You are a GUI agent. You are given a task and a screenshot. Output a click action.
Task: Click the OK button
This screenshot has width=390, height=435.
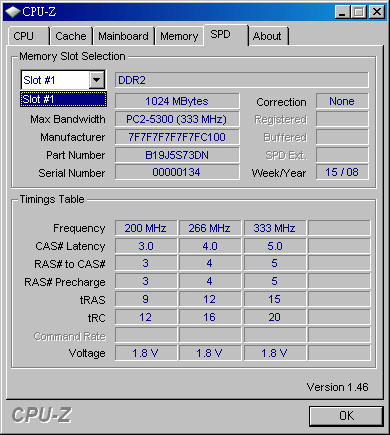click(x=346, y=416)
